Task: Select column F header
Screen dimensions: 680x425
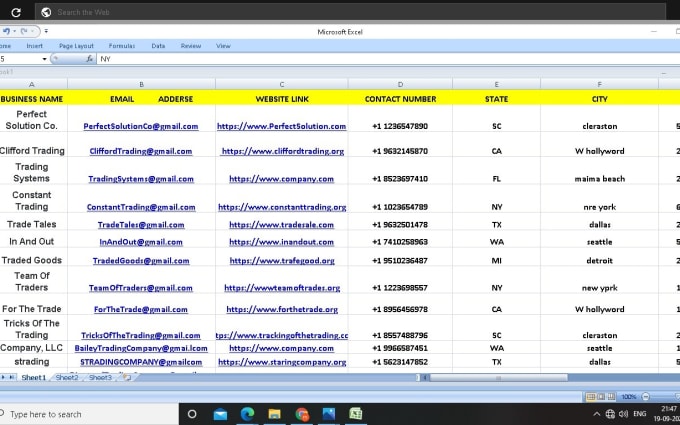Action: 599,84
